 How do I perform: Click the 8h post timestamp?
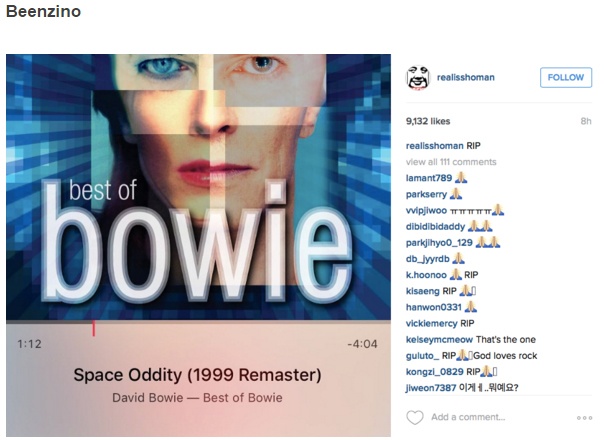point(586,121)
